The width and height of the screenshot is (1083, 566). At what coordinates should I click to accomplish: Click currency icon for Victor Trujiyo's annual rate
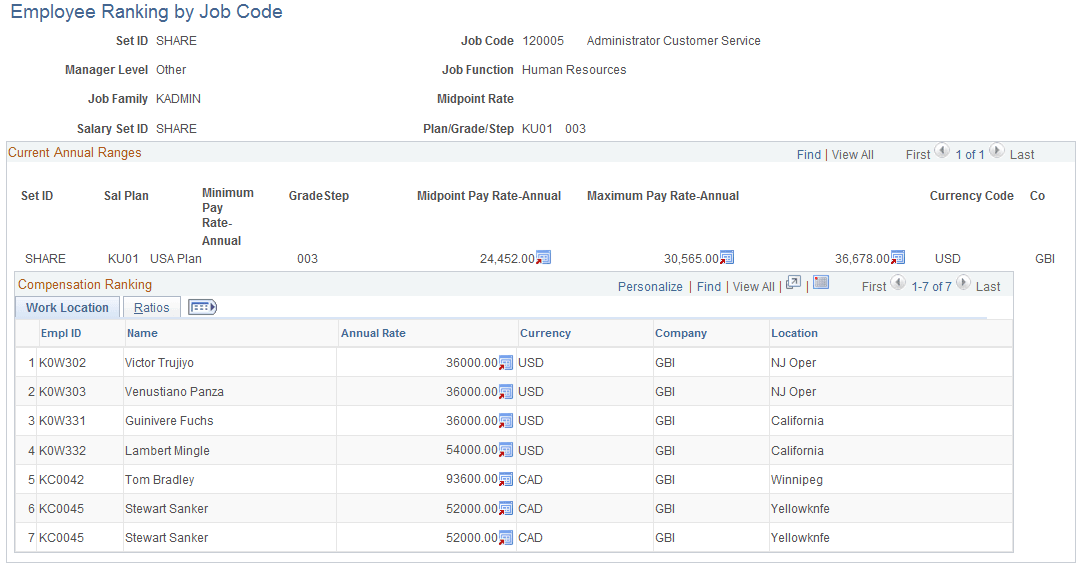pos(506,363)
